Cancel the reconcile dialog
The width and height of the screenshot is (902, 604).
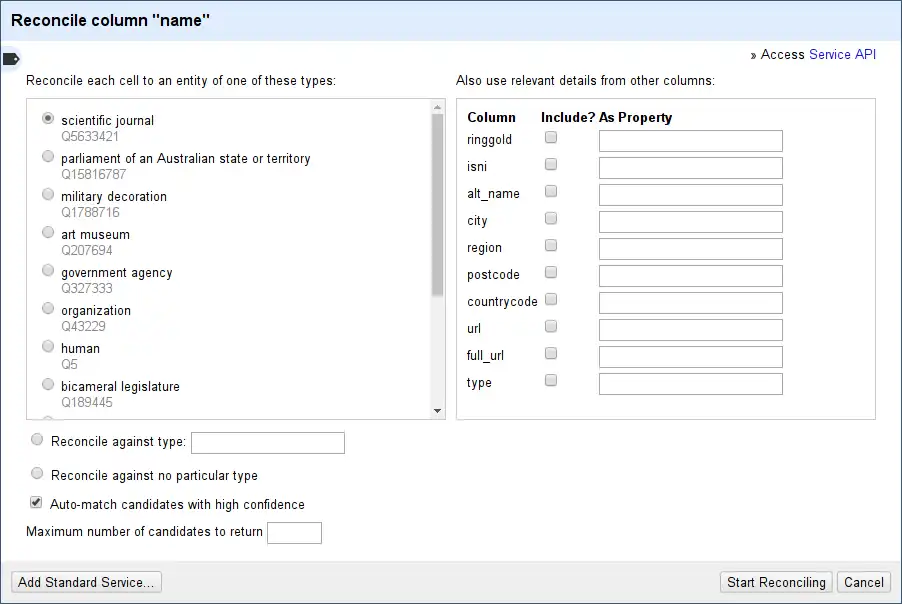(864, 582)
